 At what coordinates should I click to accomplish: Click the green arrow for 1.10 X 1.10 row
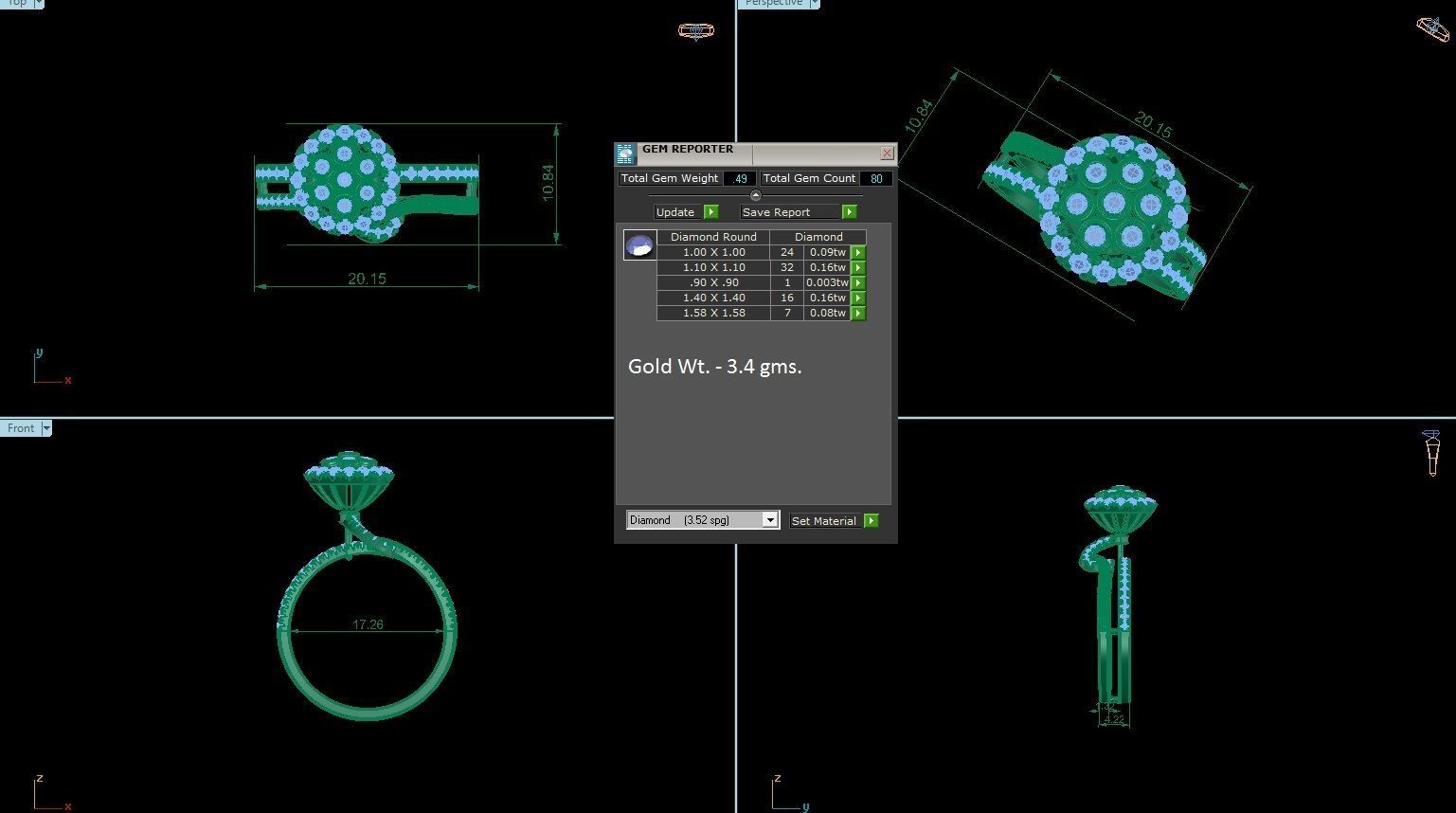(x=858, y=268)
